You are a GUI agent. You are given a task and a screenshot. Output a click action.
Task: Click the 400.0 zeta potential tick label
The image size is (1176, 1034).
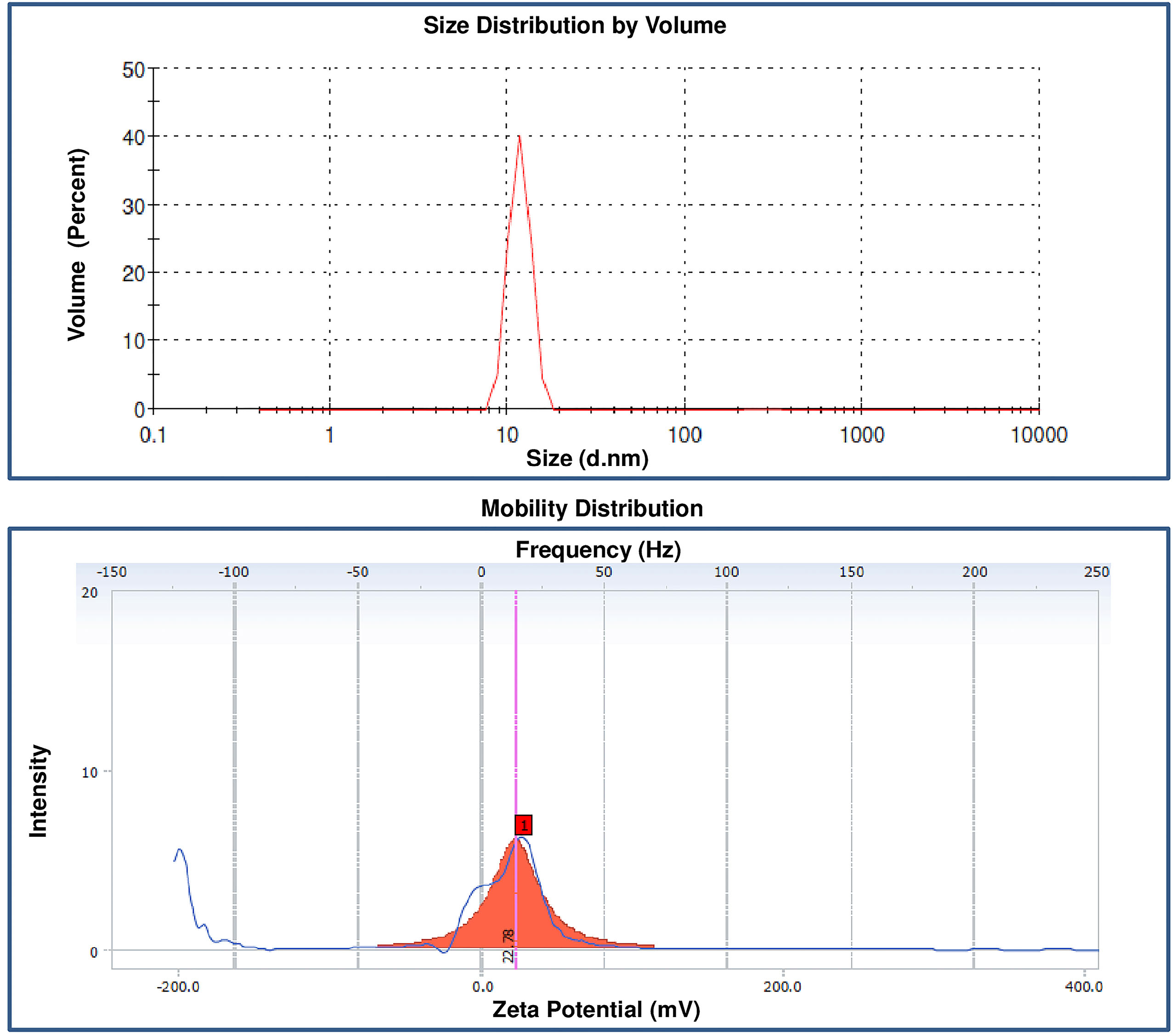[x=1083, y=988]
